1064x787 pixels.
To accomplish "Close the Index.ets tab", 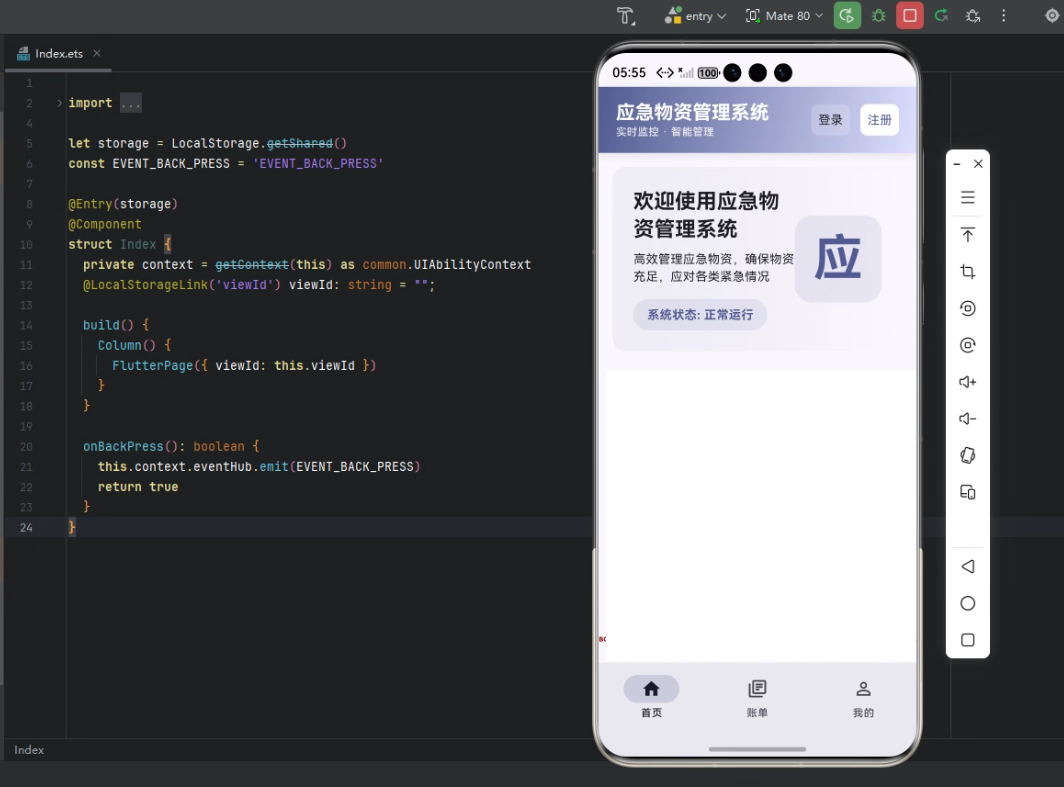I will (x=97, y=53).
